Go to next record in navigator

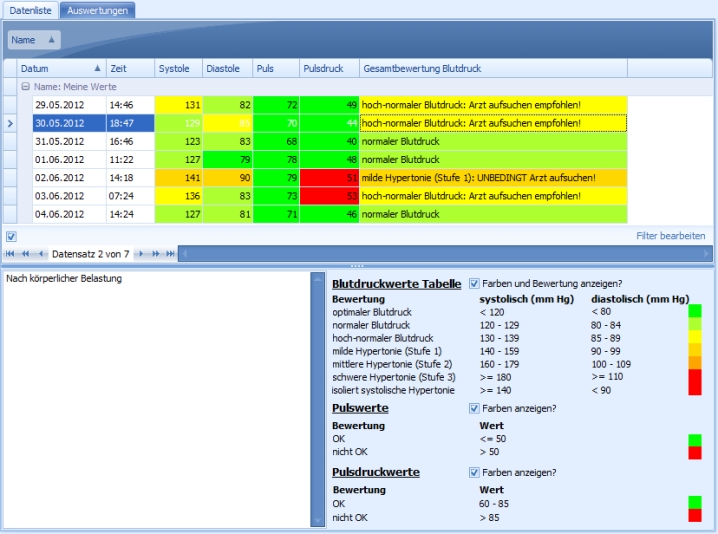(x=140, y=254)
